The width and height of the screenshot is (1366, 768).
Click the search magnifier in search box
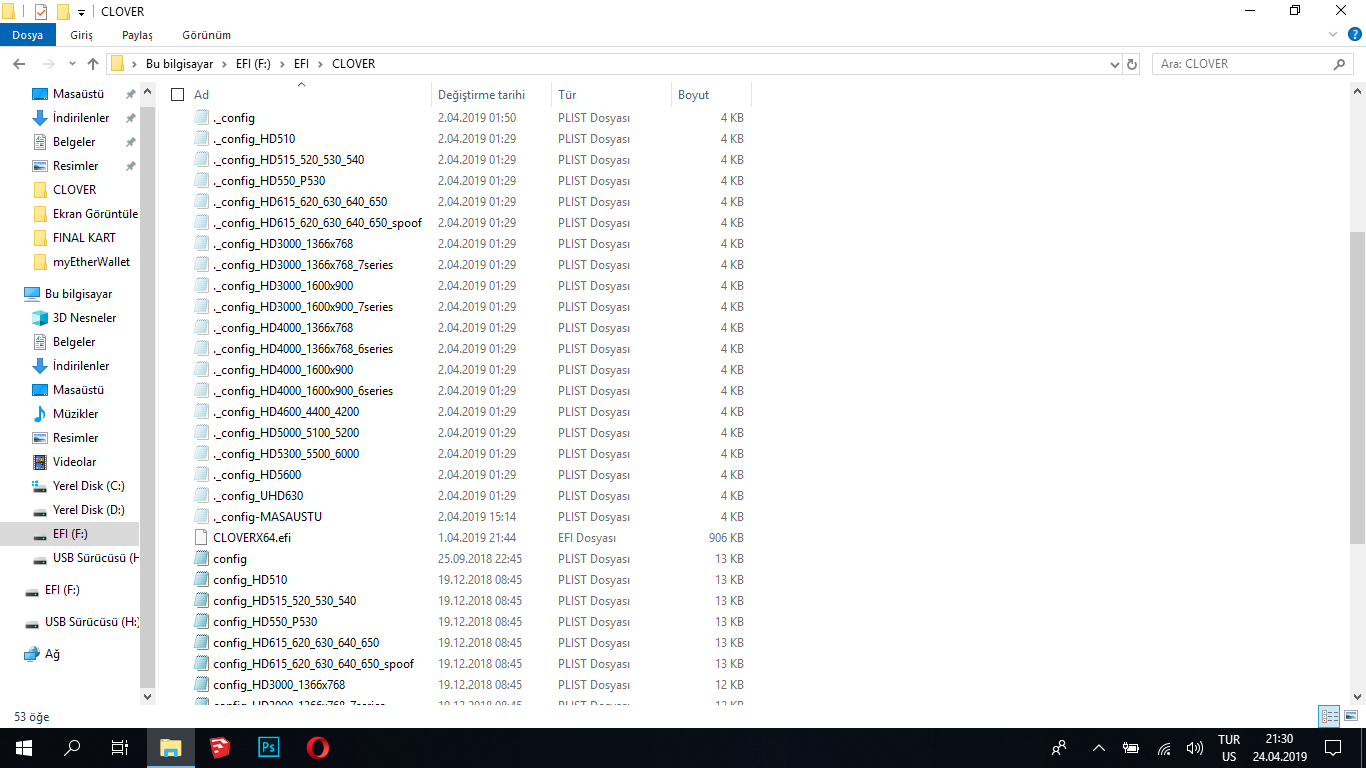pyautogui.click(x=1339, y=64)
